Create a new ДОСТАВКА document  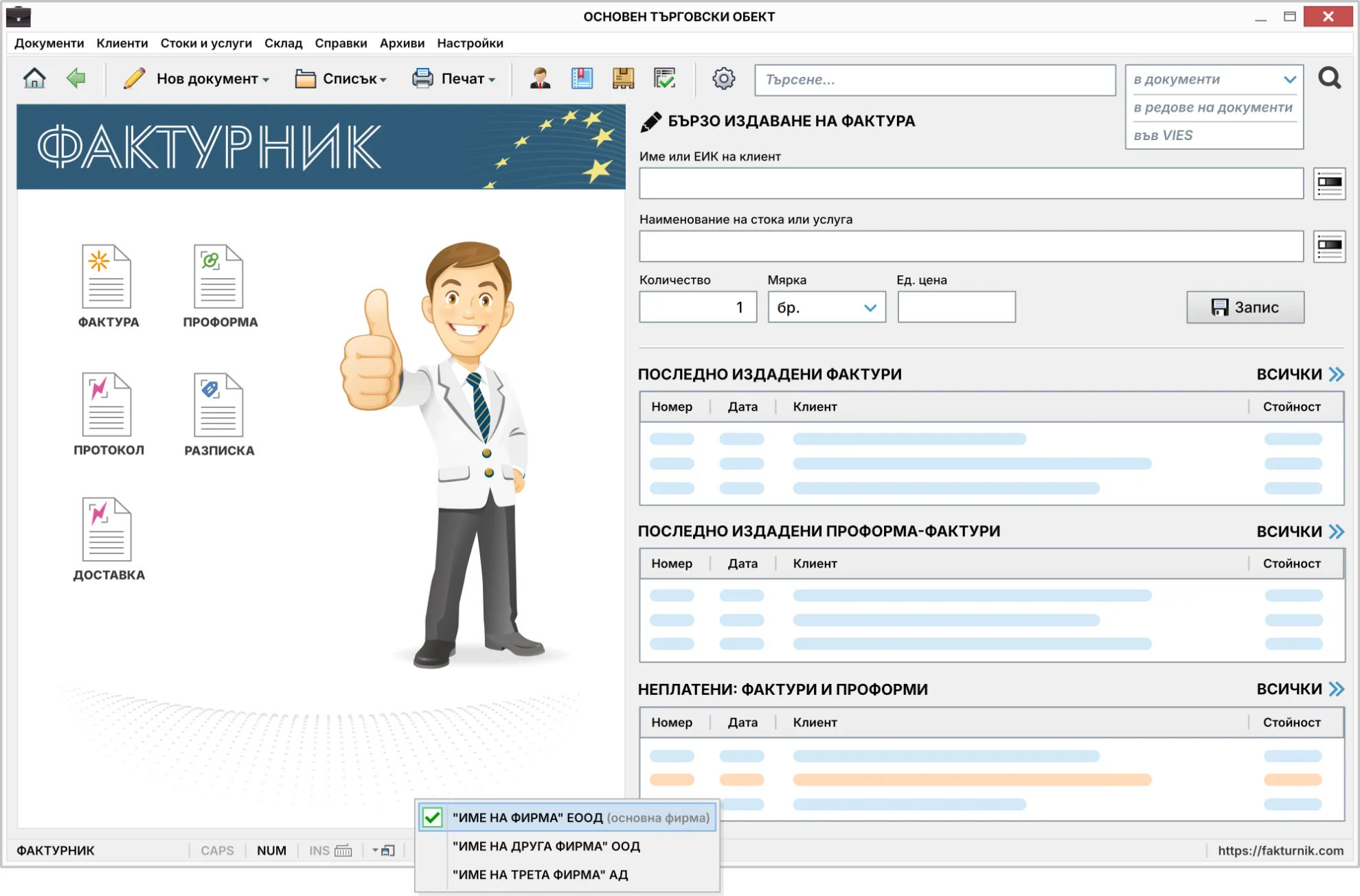click(x=109, y=540)
